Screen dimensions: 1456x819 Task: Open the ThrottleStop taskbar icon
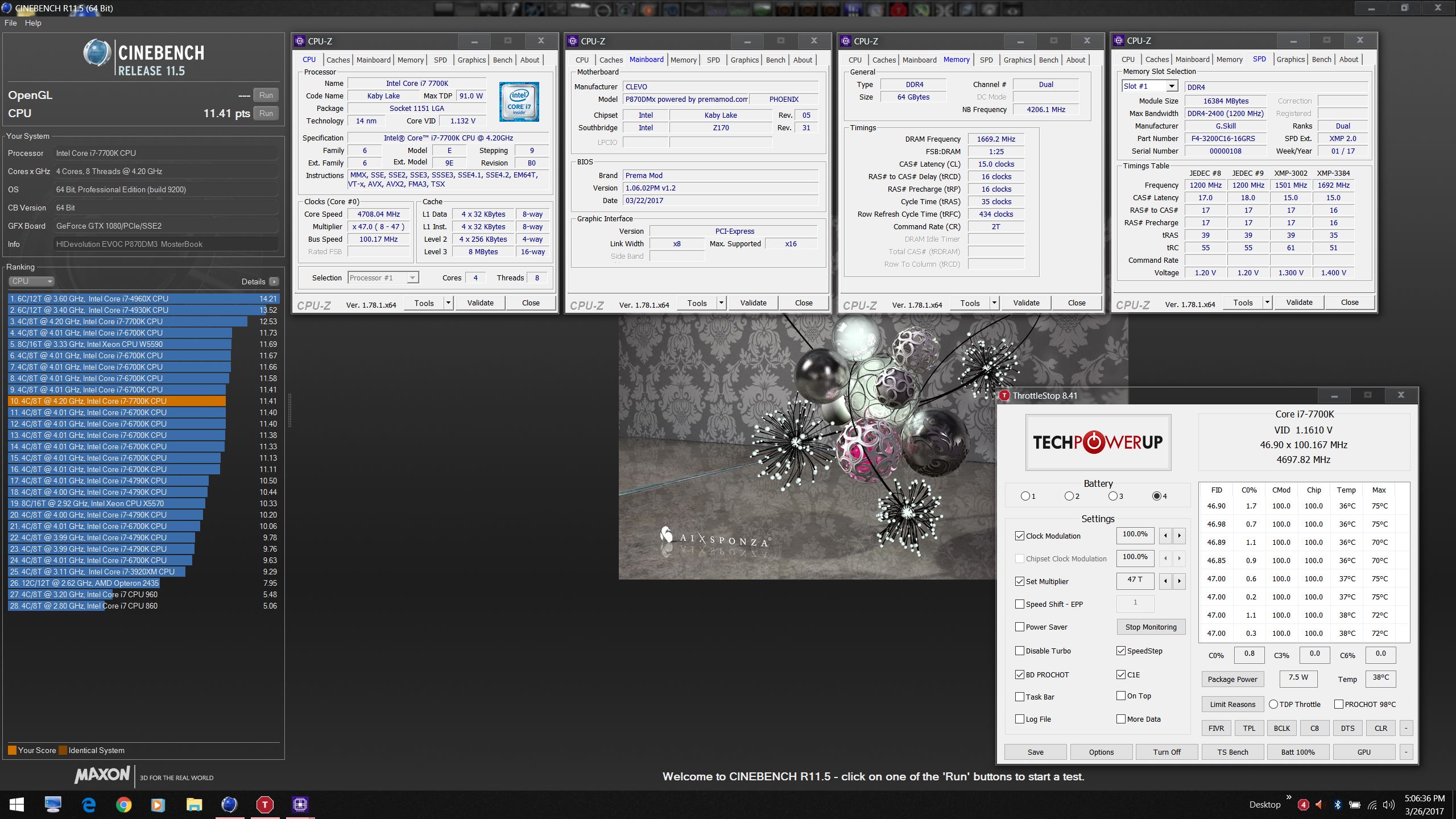[264, 804]
